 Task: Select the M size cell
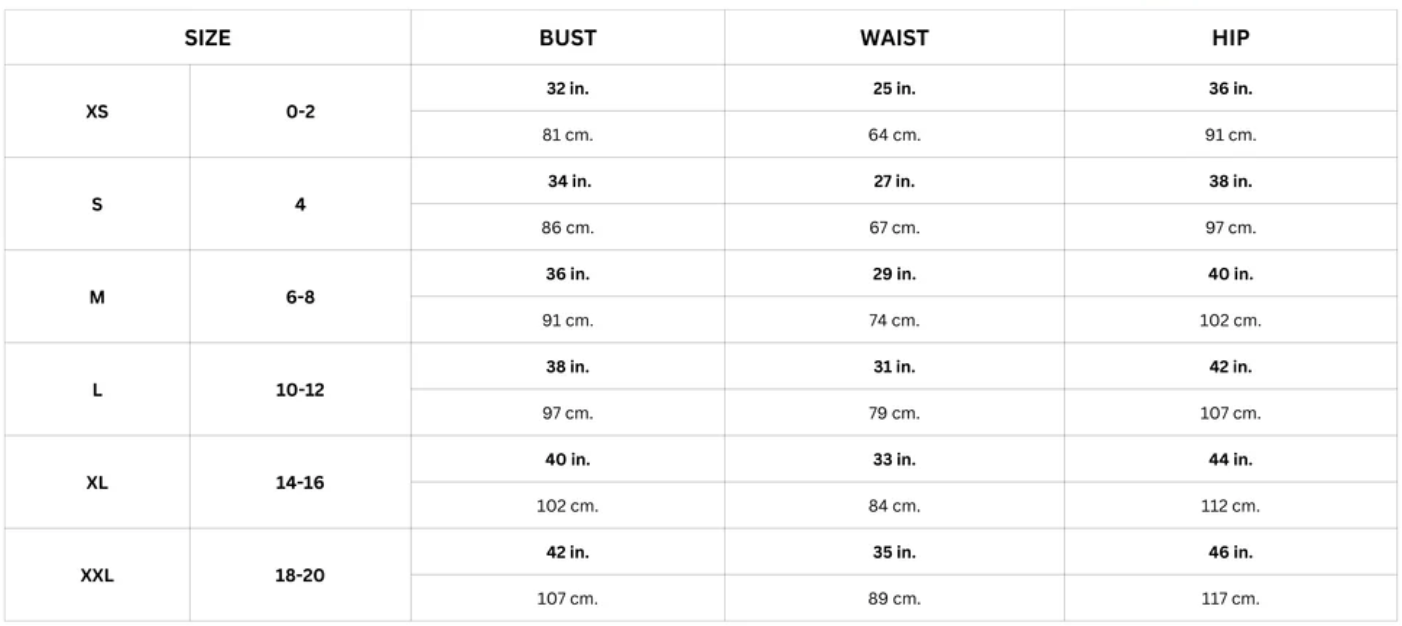click(97, 297)
